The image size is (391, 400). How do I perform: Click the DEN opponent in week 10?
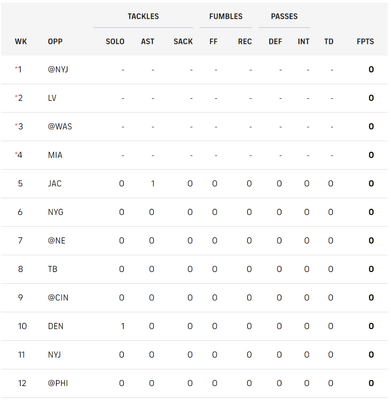click(x=55, y=326)
